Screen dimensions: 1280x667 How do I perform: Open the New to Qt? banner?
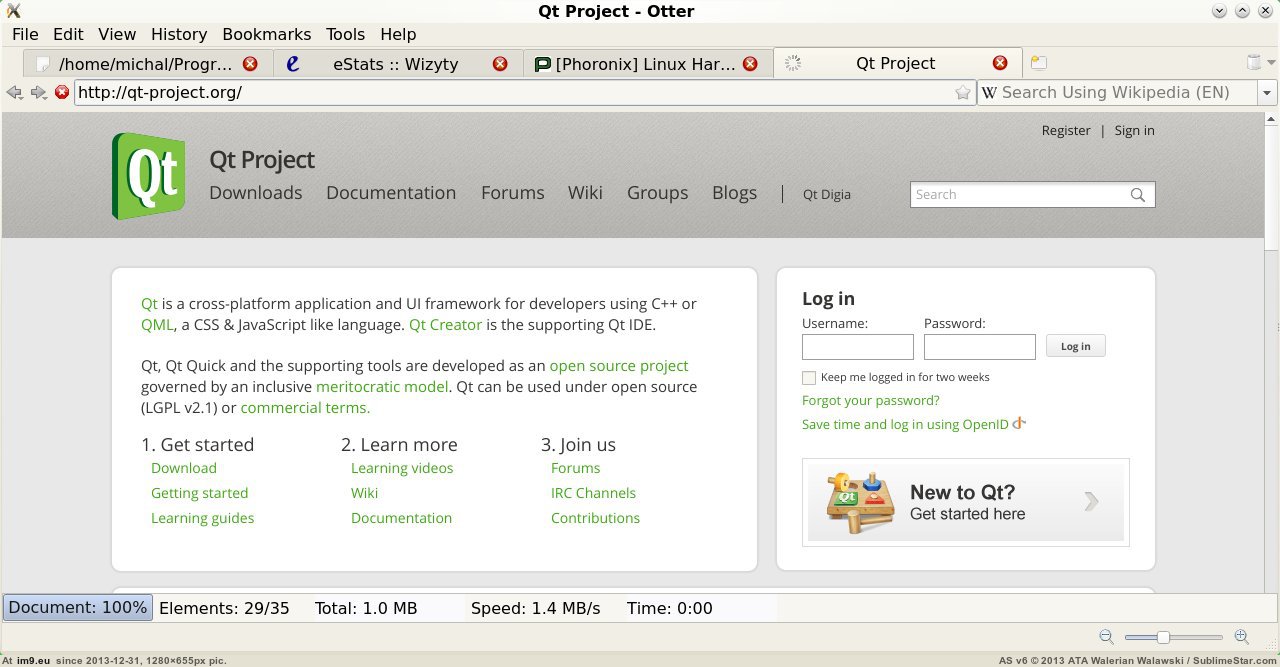tap(965, 502)
